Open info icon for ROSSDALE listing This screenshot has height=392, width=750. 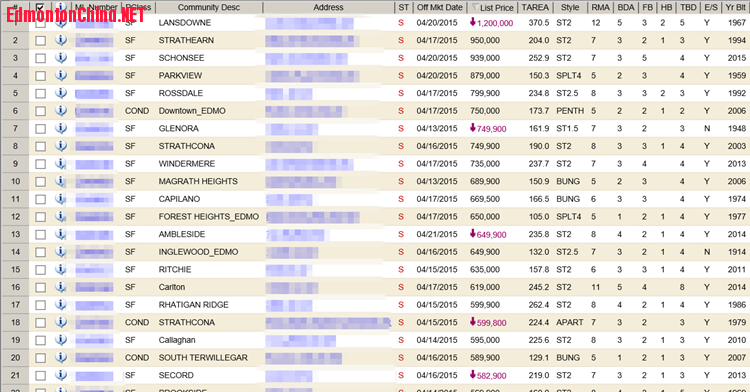pos(61,93)
